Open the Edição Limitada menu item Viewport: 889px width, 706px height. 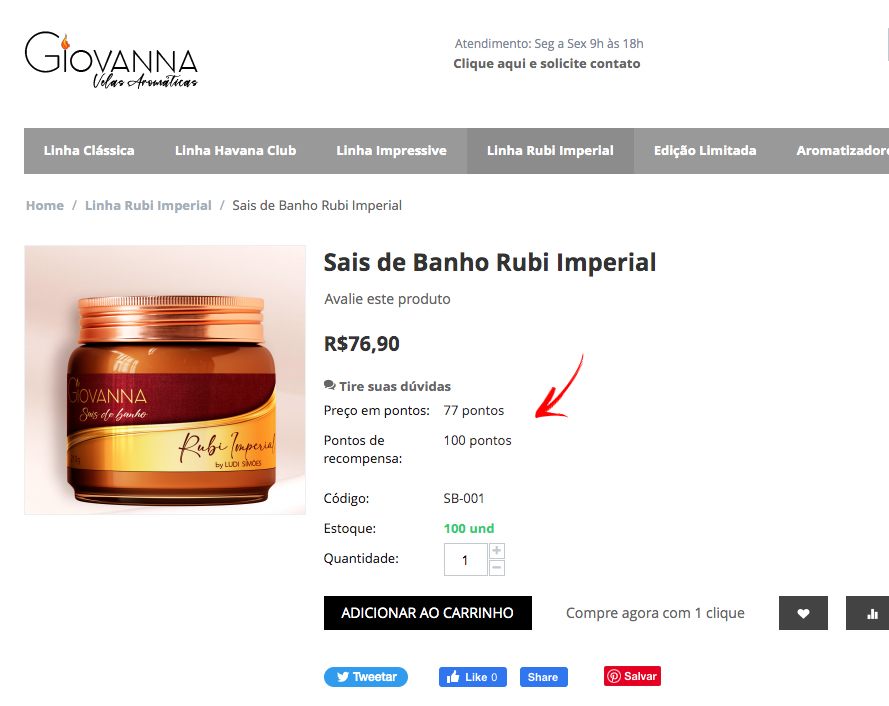pyautogui.click(x=705, y=151)
